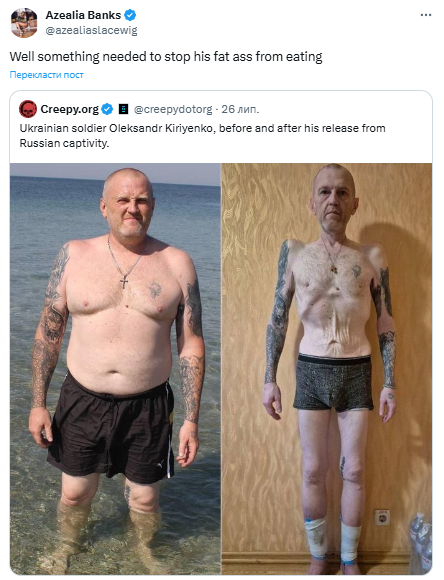This screenshot has height=580, width=444.
Task: Click the 26 лип. post date
Action: pos(240,109)
